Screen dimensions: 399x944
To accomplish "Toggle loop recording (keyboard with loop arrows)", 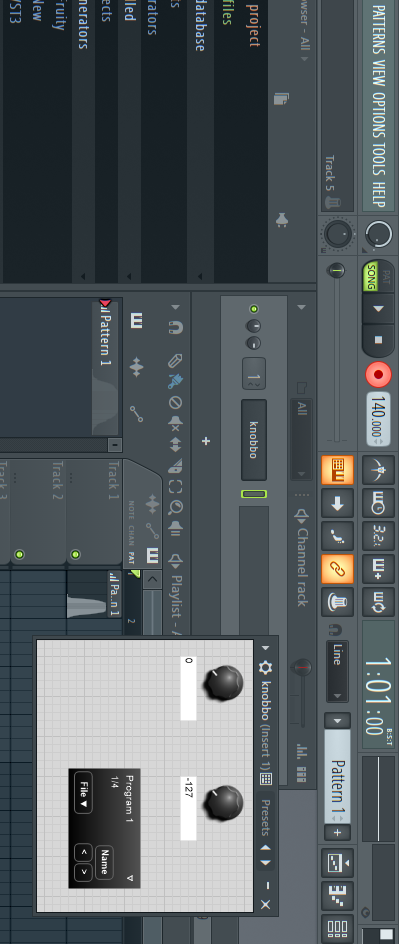I will click(x=379, y=601).
